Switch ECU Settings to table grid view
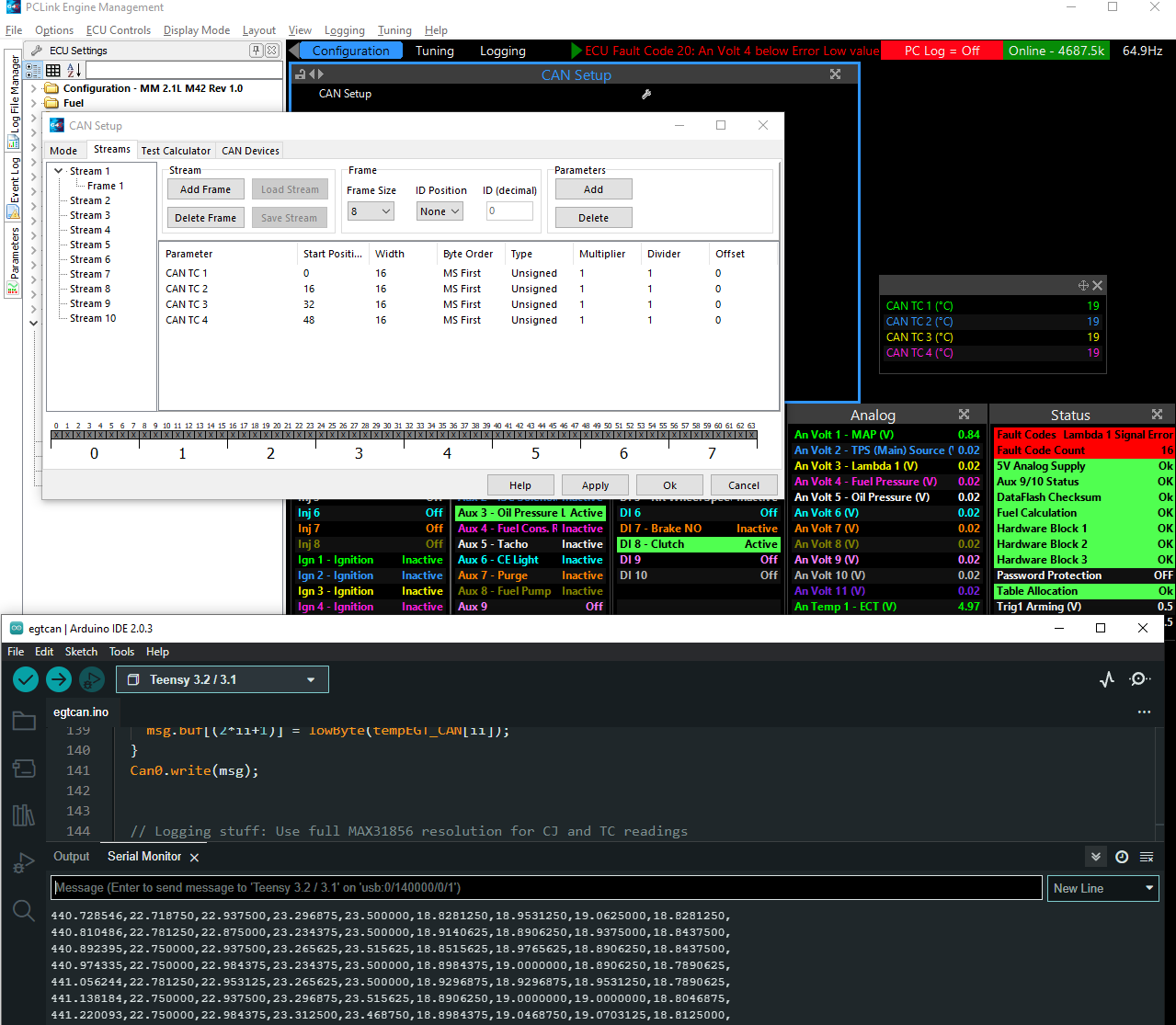 click(53, 70)
